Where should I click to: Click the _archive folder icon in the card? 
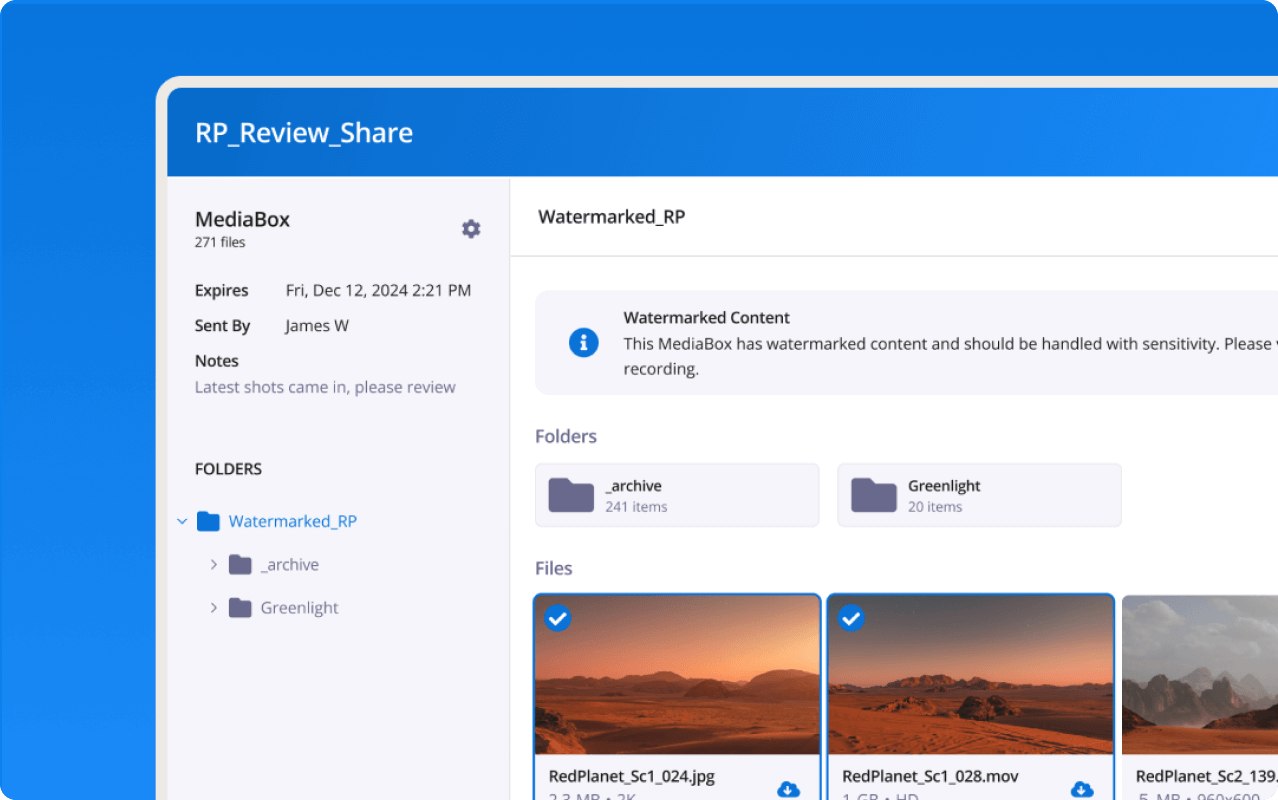[x=571, y=495]
